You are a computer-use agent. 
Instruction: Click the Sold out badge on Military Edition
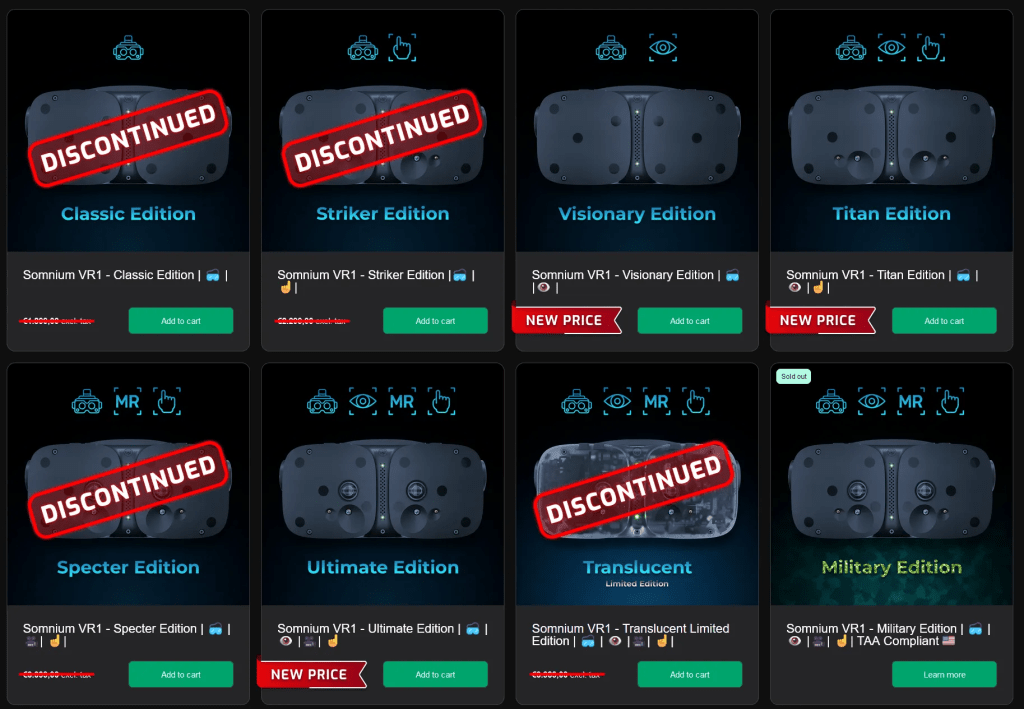793,376
